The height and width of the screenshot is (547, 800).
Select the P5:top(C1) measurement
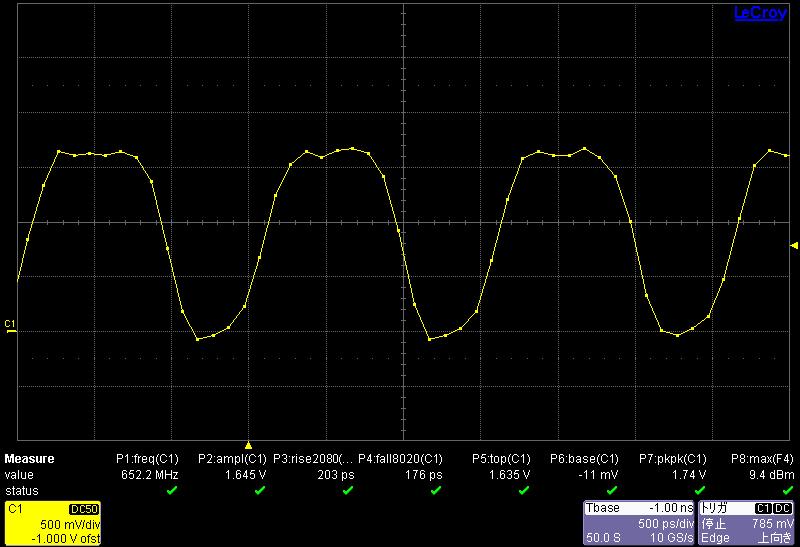[501, 459]
